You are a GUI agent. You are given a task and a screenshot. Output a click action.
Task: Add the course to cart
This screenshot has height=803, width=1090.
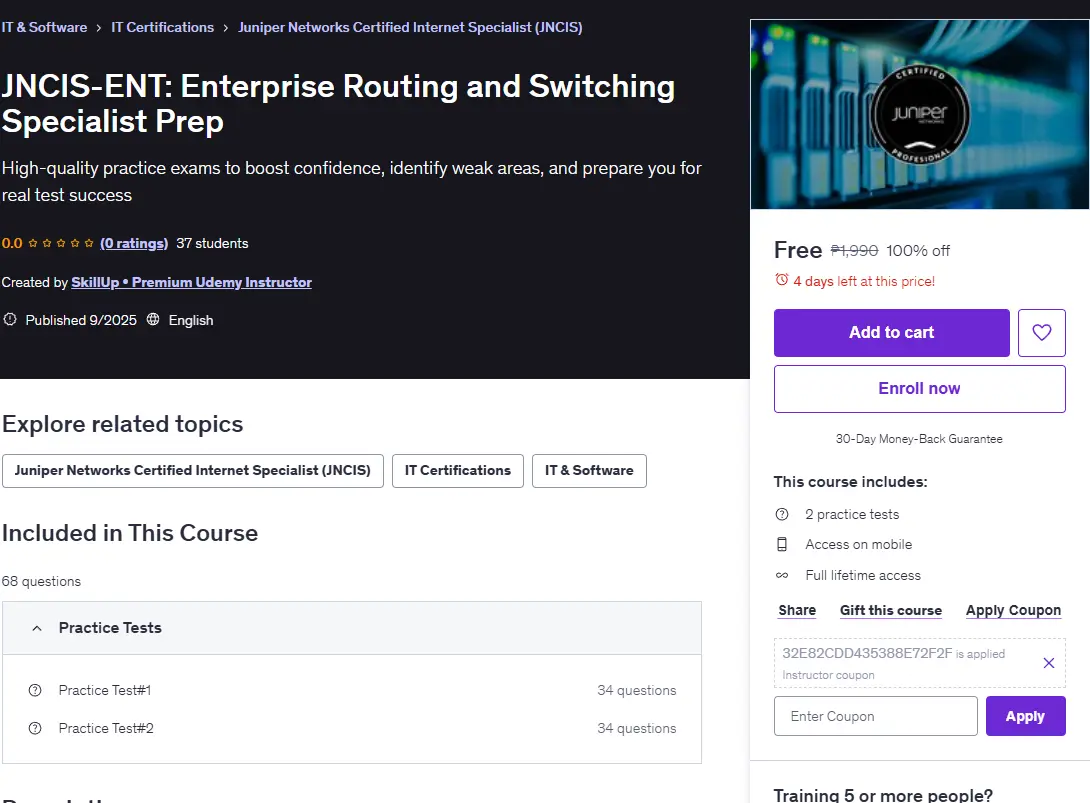pos(891,332)
